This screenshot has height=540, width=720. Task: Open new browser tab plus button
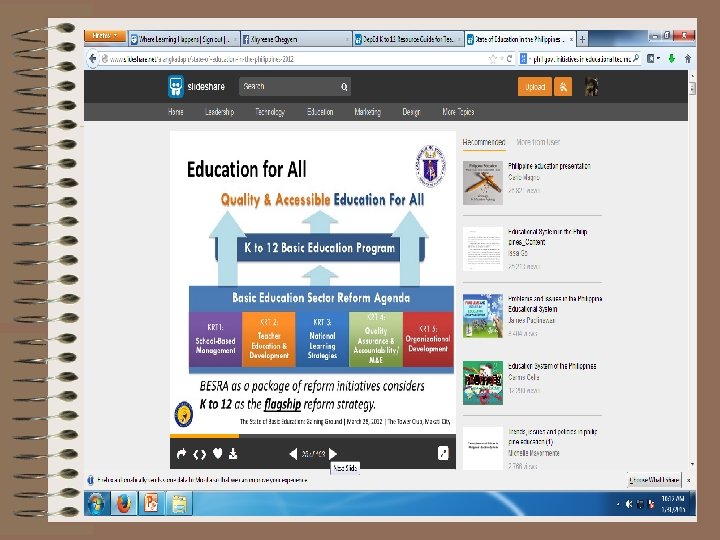(x=582, y=39)
